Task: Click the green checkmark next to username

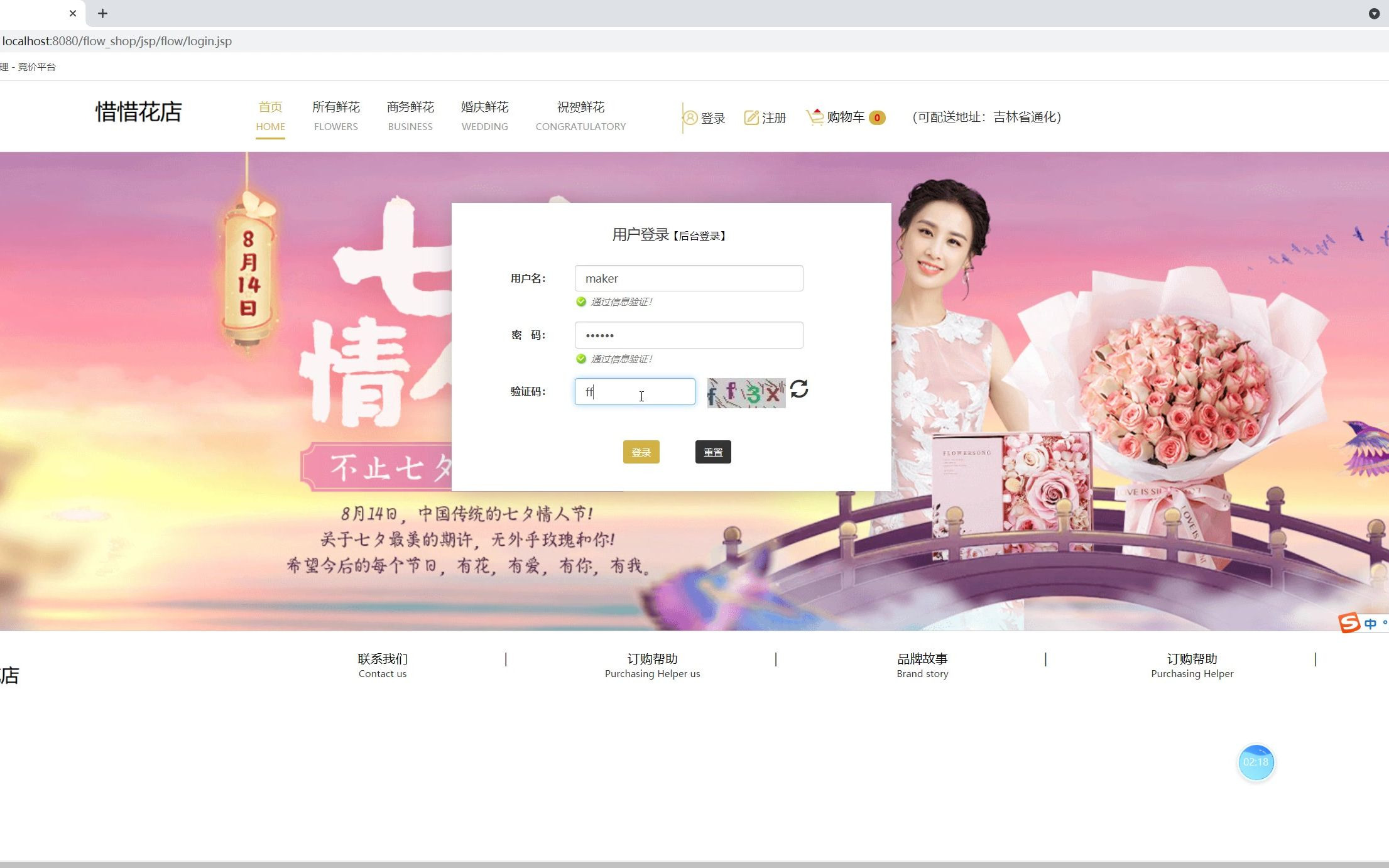Action: pyautogui.click(x=580, y=301)
